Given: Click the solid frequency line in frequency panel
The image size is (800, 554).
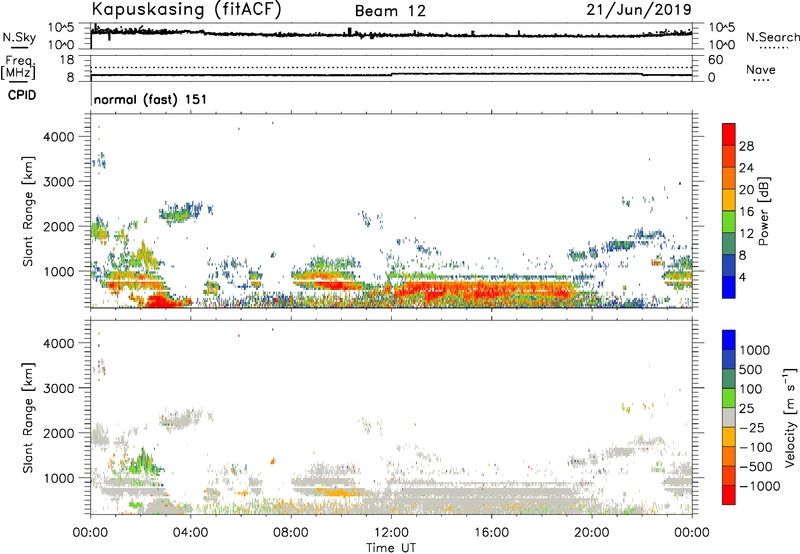Looking at the screenshot, I should [x=391, y=75].
